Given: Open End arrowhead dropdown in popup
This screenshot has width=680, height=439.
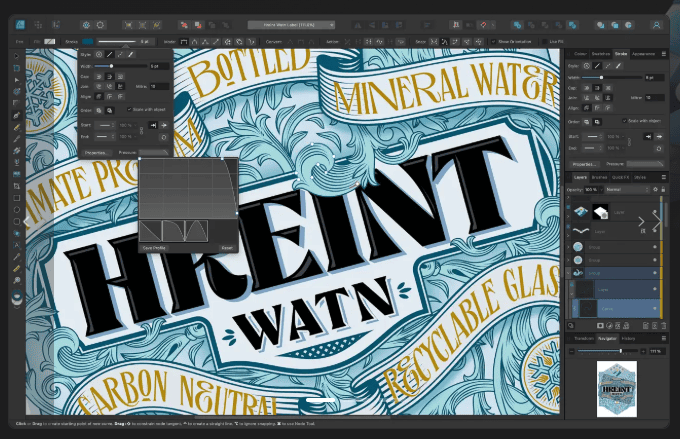Looking at the screenshot, I should (105, 137).
